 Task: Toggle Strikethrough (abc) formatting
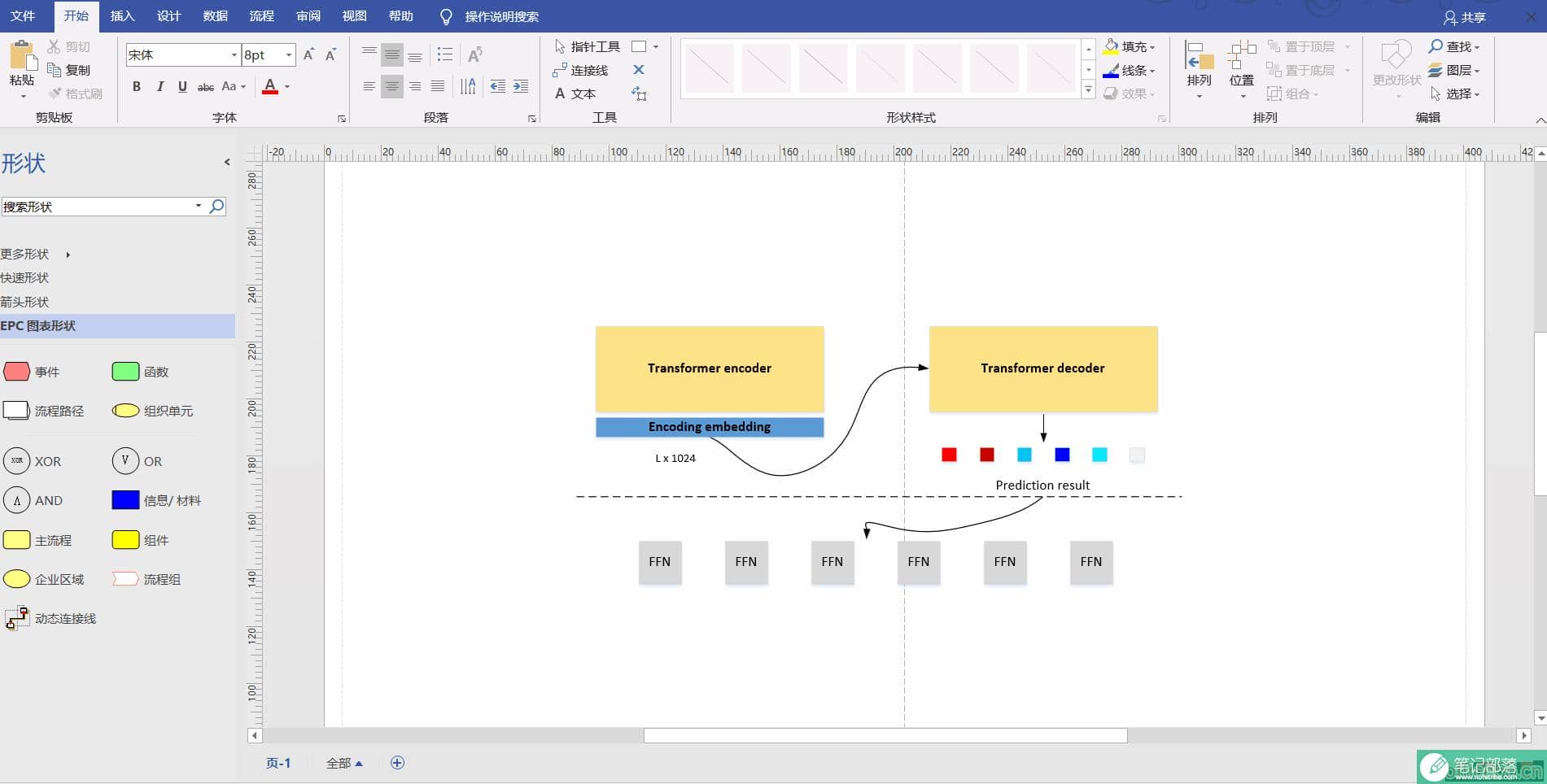pos(206,86)
